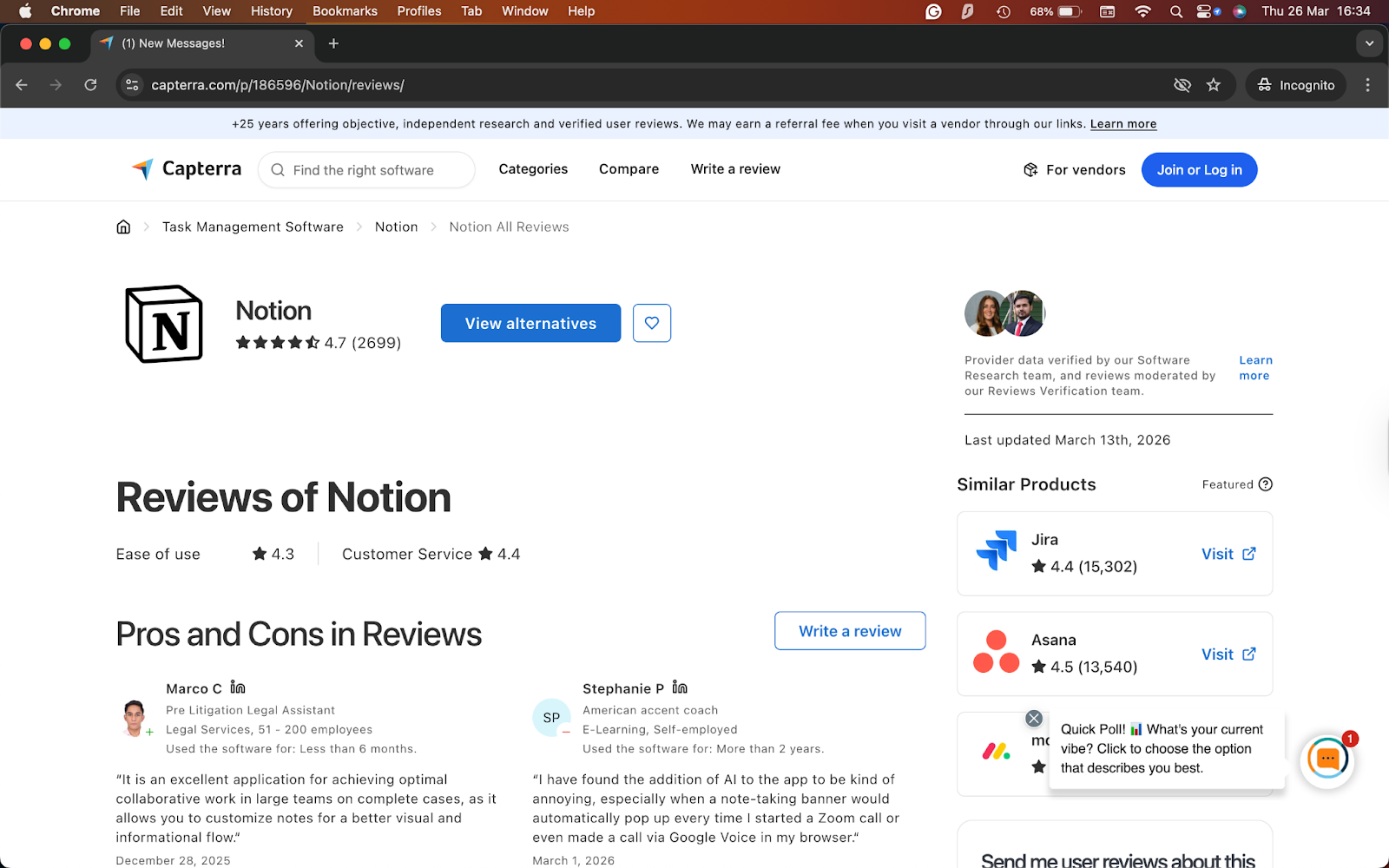Open site information icon in address bar
This screenshot has height=868, width=1389.
tap(132, 85)
